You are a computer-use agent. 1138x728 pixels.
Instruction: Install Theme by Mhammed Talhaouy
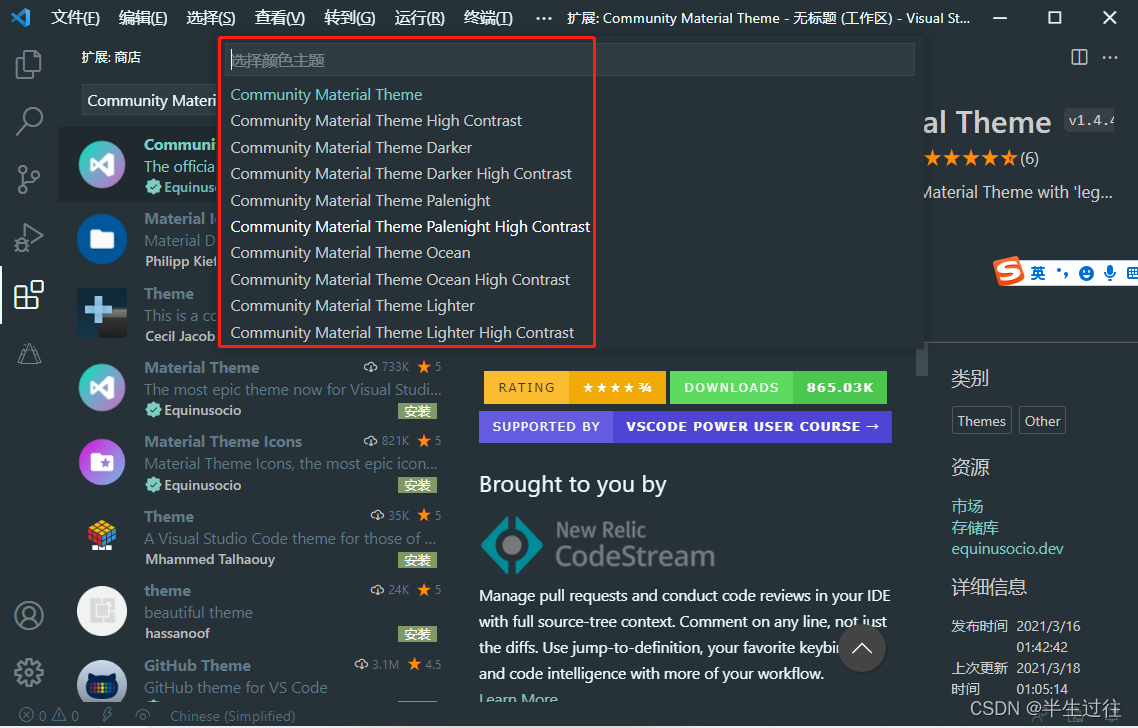coord(417,560)
